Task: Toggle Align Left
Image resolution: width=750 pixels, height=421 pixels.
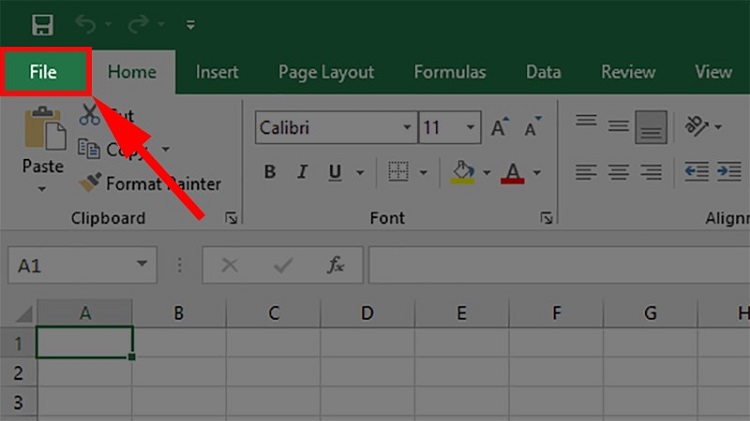Action: click(586, 172)
